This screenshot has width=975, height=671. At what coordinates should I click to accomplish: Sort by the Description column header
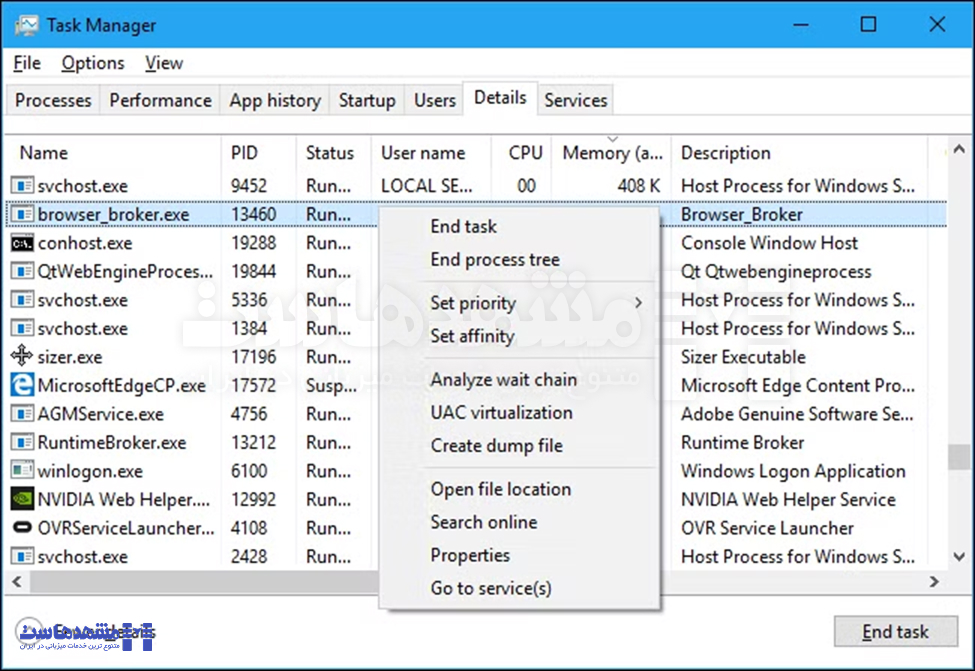[x=800, y=153]
